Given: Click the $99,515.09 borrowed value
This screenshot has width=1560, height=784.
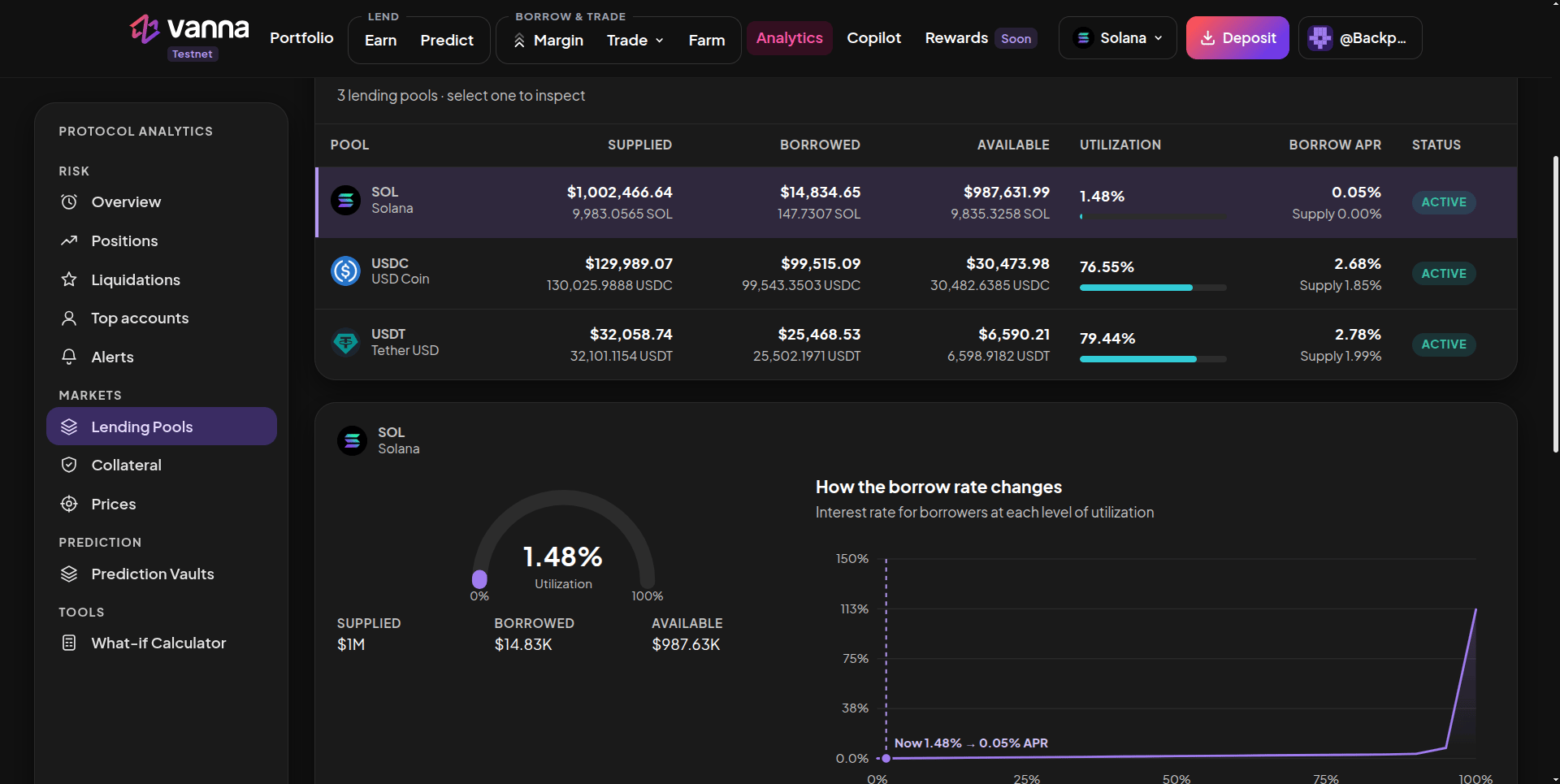Looking at the screenshot, I should click(x=821, y=264).
